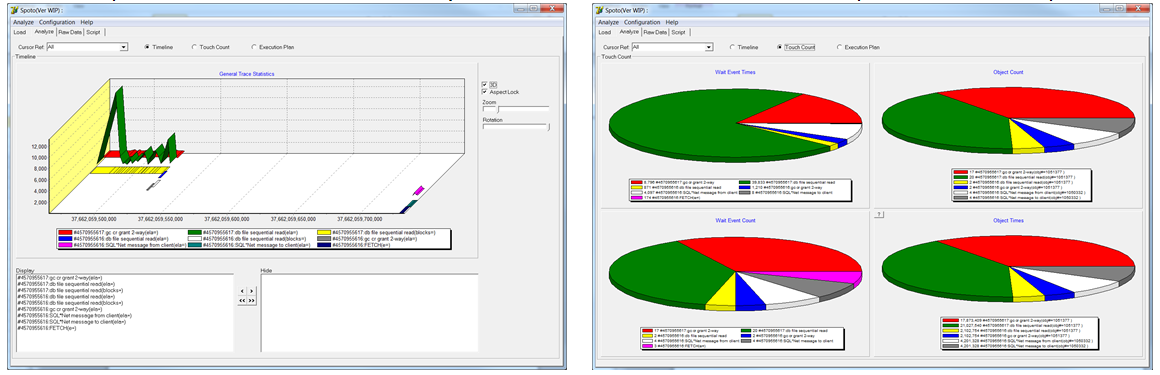Toggle the 3D checkbox
Image resolution: width=1160 pixels, height=375 pixels.
(x=485, y=84)
